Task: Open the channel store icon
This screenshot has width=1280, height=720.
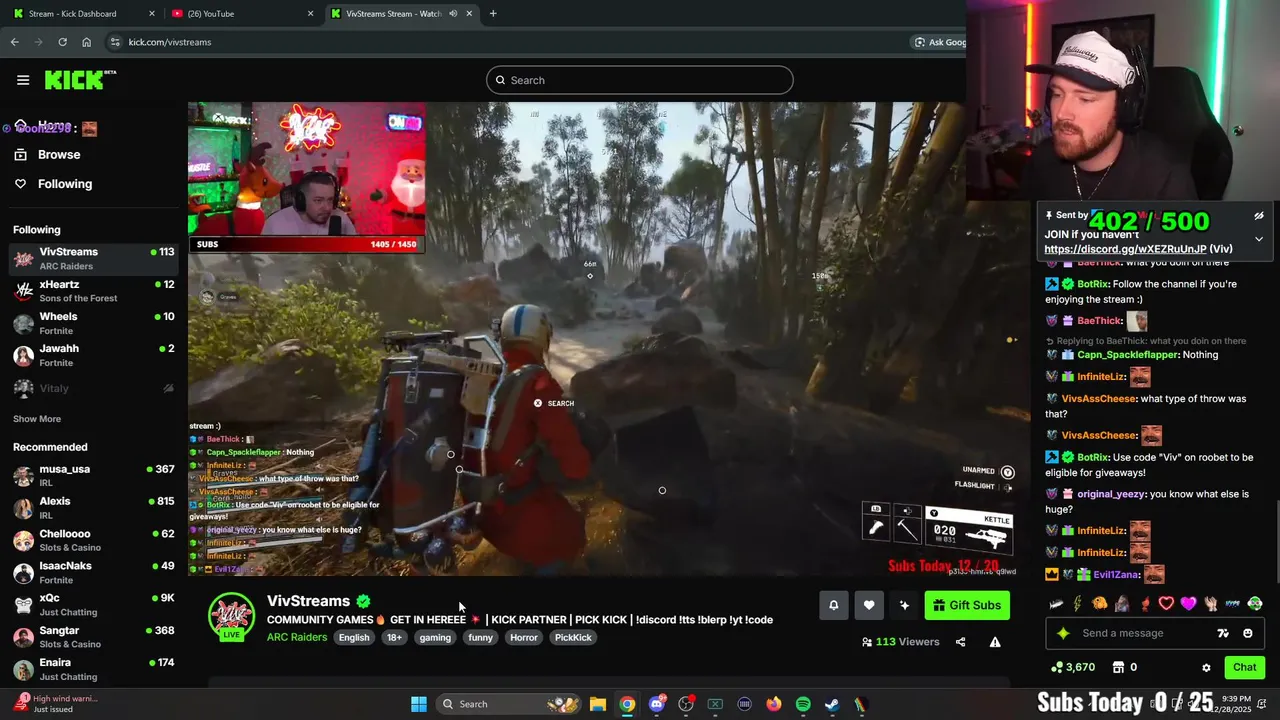Action: [x=1119, y=667]
